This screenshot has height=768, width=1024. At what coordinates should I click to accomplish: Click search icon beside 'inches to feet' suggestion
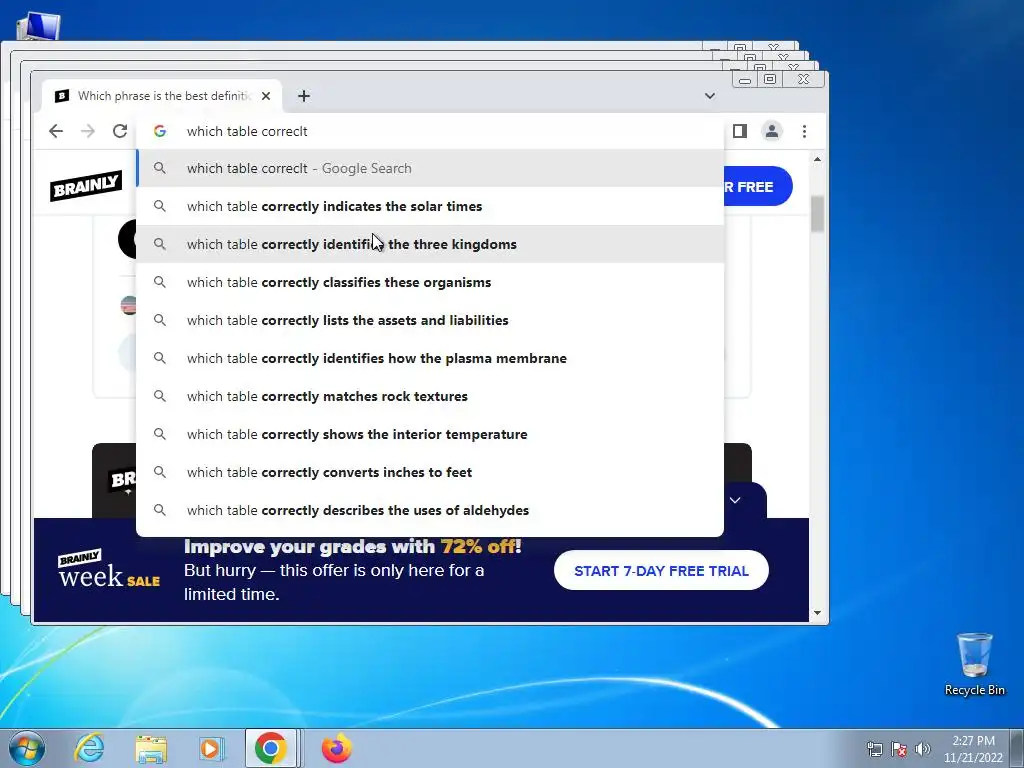click(x=159, y=472)
